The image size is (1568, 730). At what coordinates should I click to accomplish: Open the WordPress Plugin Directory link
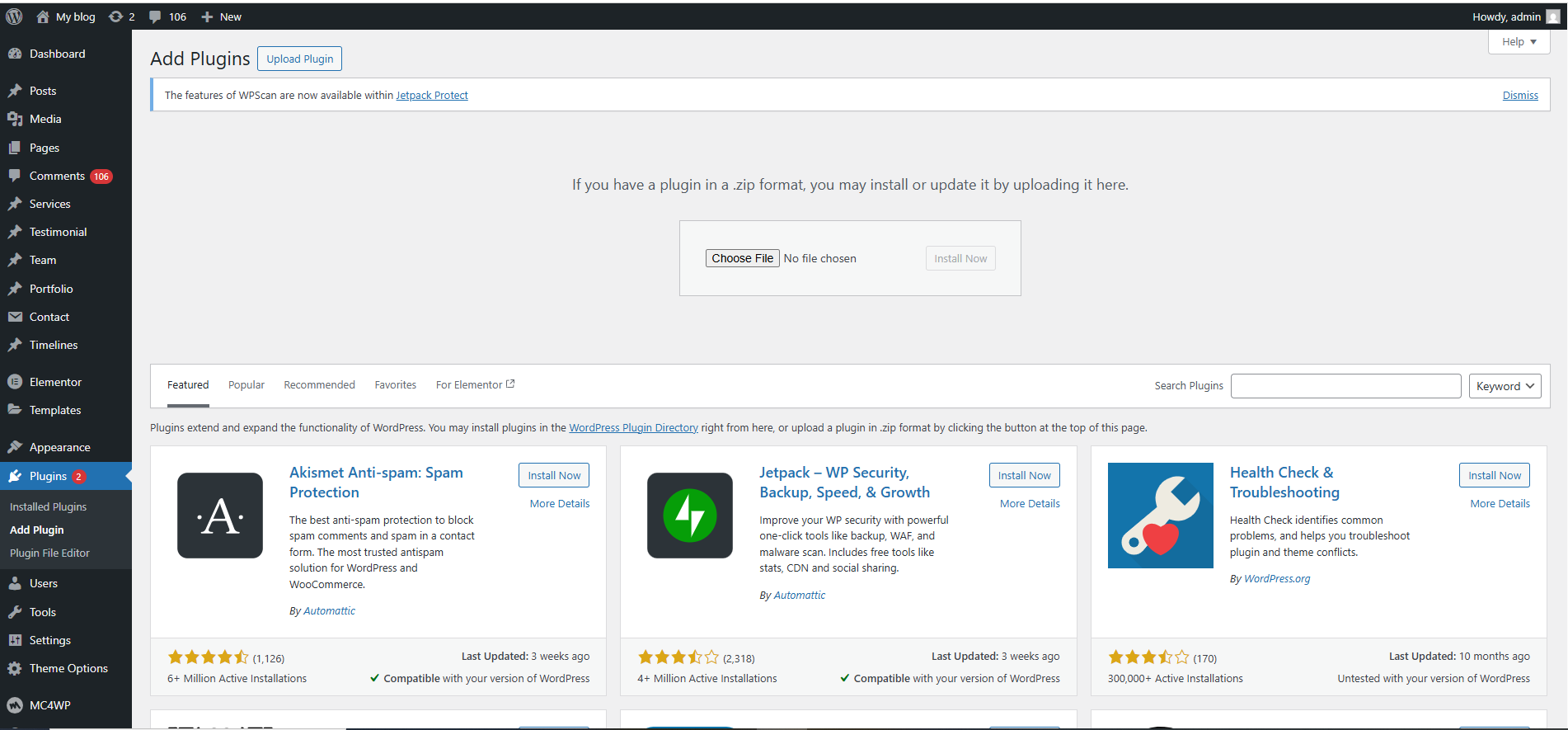[633, 428]
